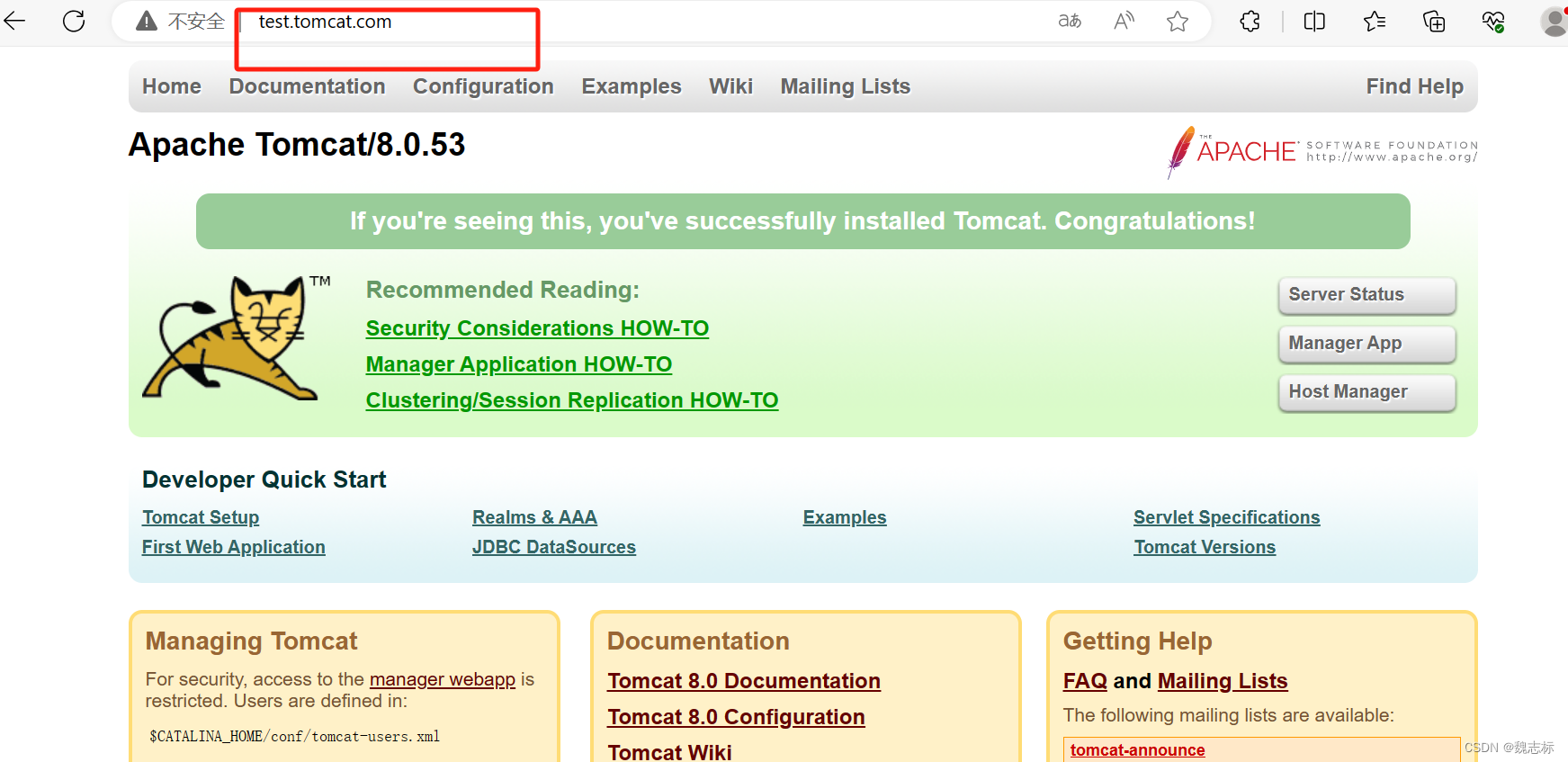Toggle the split screen icon

1314,21
